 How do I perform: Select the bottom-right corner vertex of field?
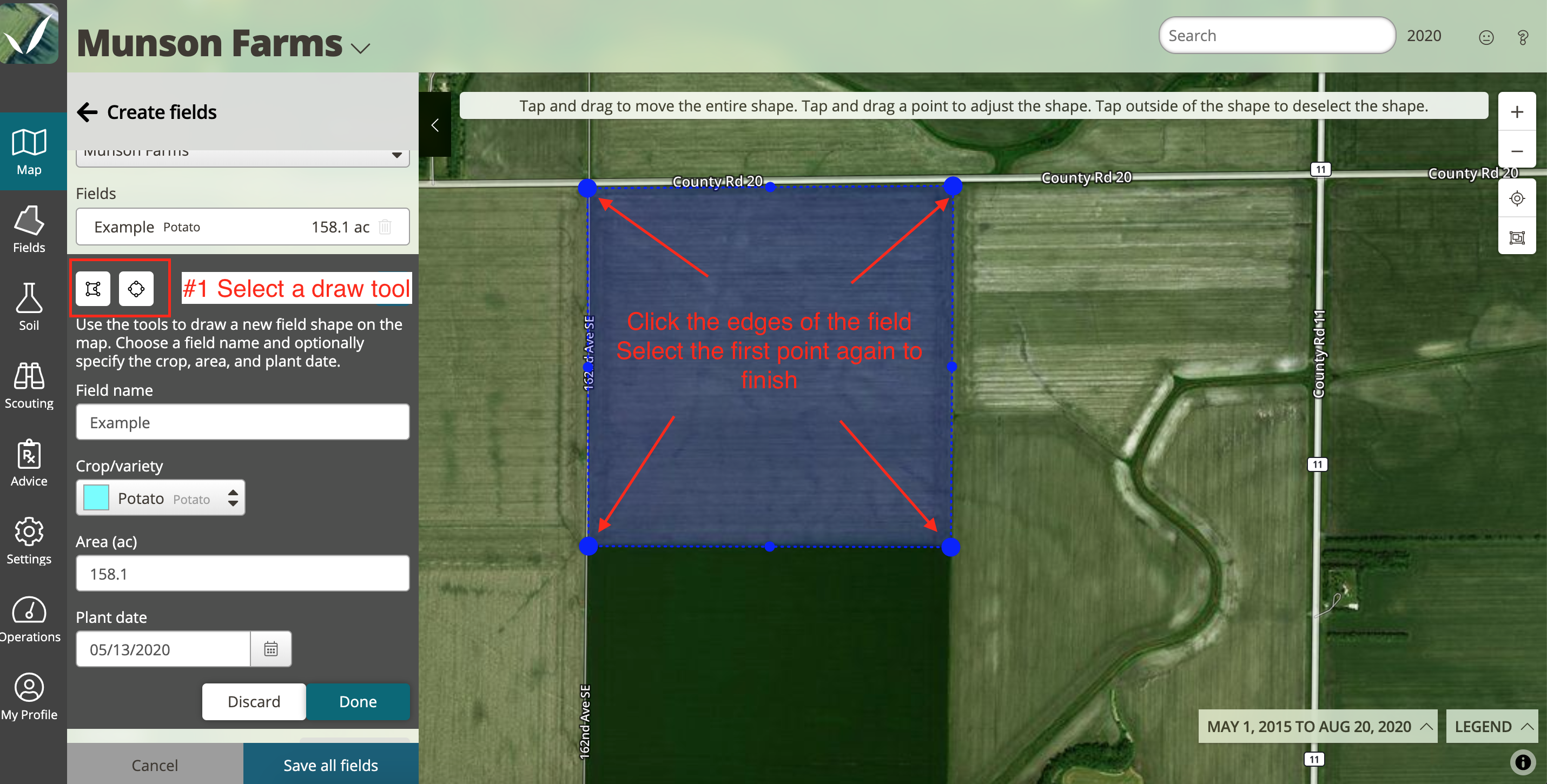951,547
